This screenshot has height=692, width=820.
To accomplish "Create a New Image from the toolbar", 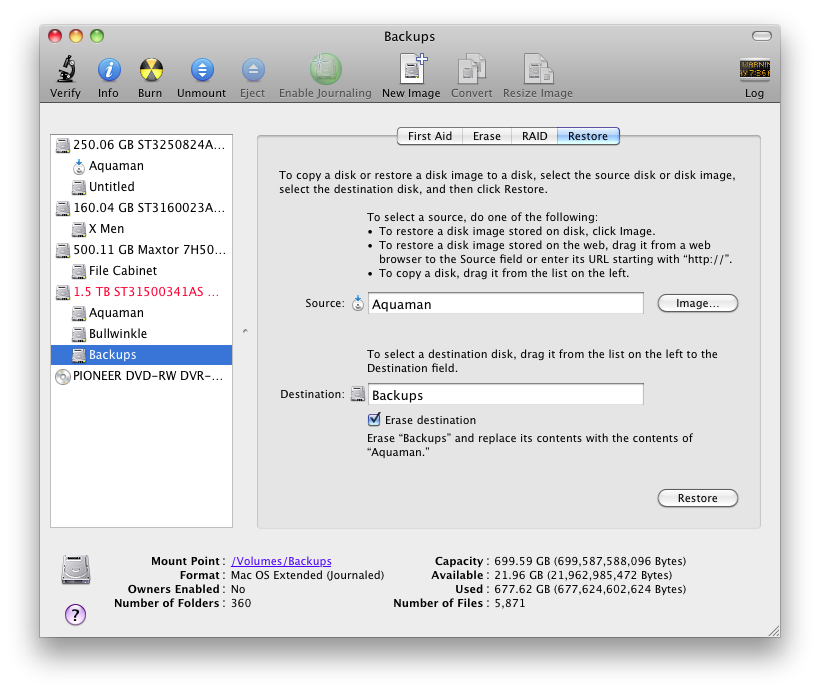I will tap(413, 69).
